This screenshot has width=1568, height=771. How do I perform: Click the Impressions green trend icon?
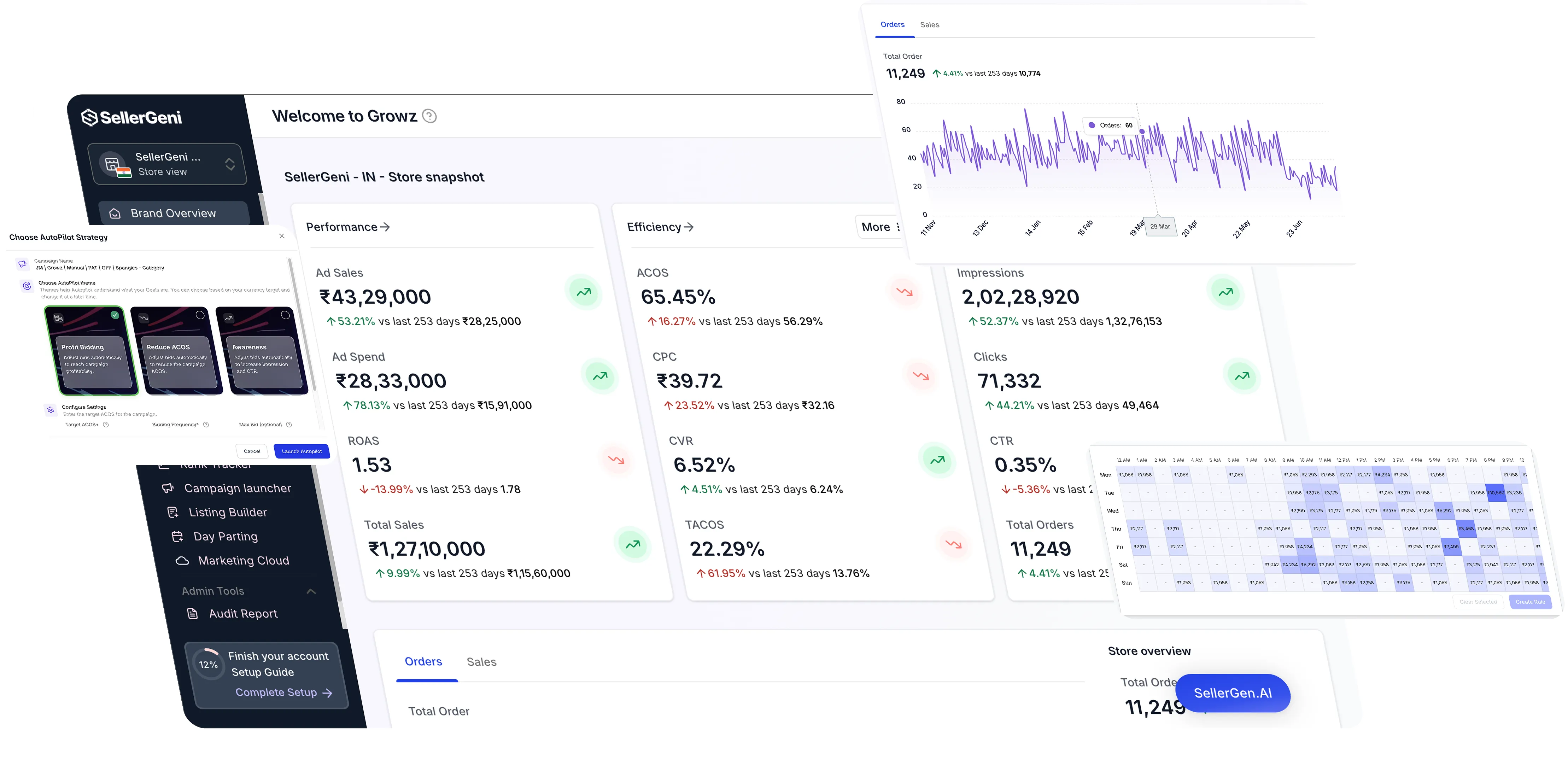click(1226, 292)
